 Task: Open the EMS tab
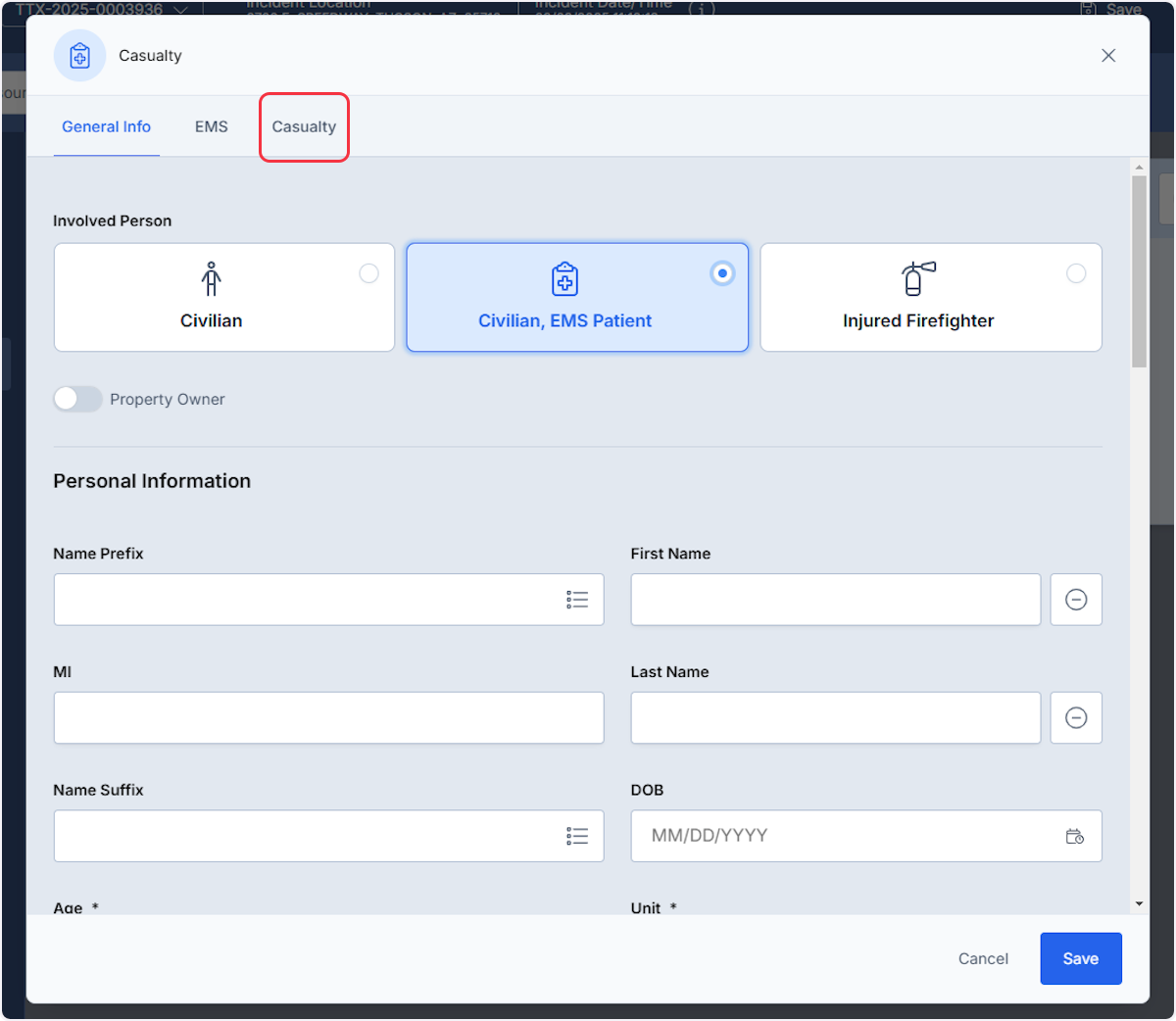[x=212, y=126]
